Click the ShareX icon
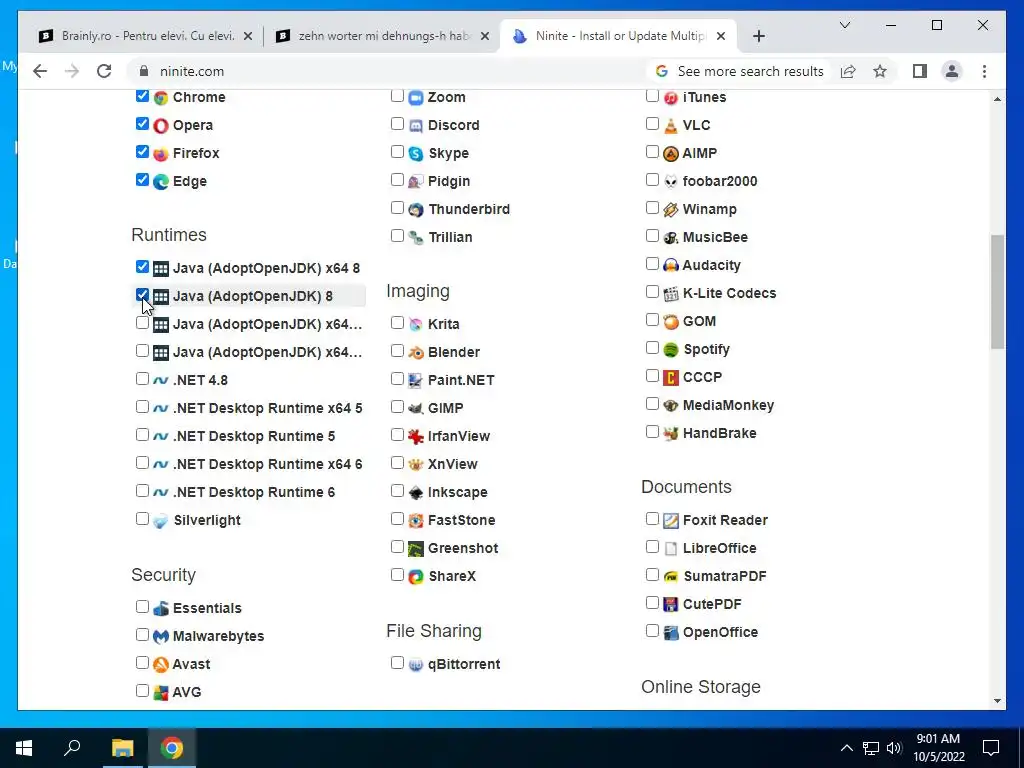This screenshot has height=768, width=1024. 416,577
